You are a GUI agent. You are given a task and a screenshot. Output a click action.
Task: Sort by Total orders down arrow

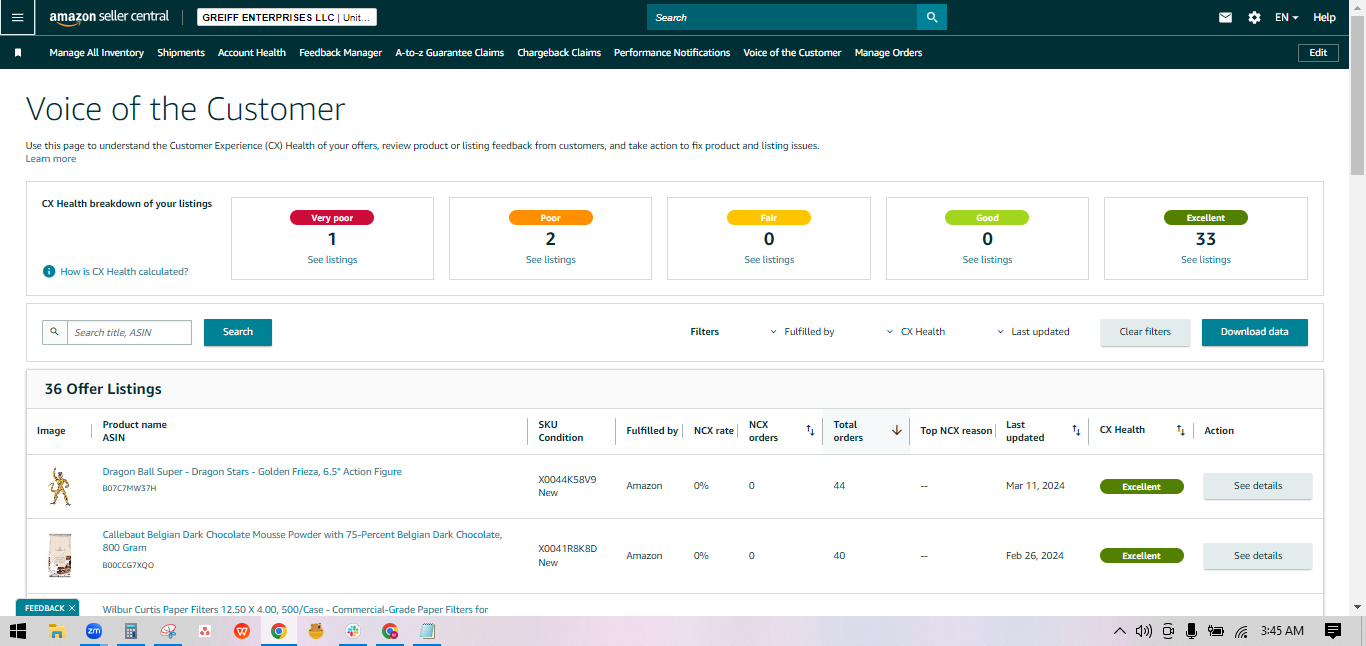point(897,430)
